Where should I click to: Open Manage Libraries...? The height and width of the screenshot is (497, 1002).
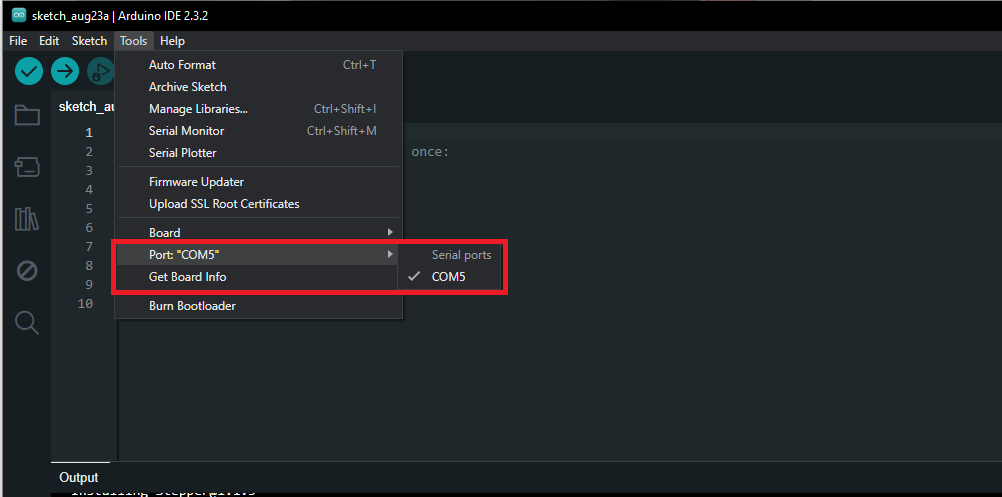pos(258,109)
